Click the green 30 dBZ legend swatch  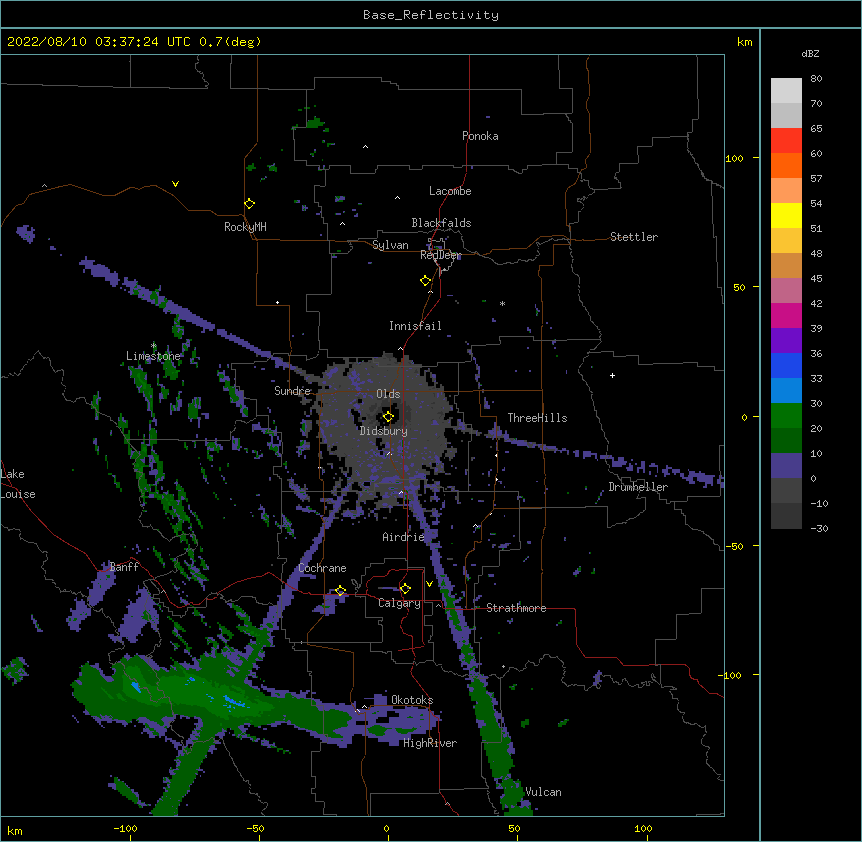[786, 416]
